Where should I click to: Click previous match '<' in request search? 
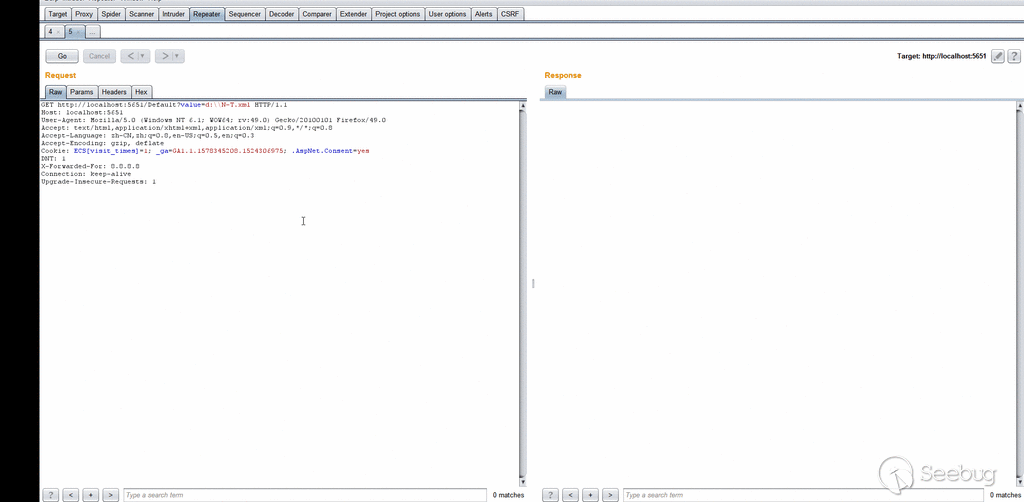coord(71,495)
